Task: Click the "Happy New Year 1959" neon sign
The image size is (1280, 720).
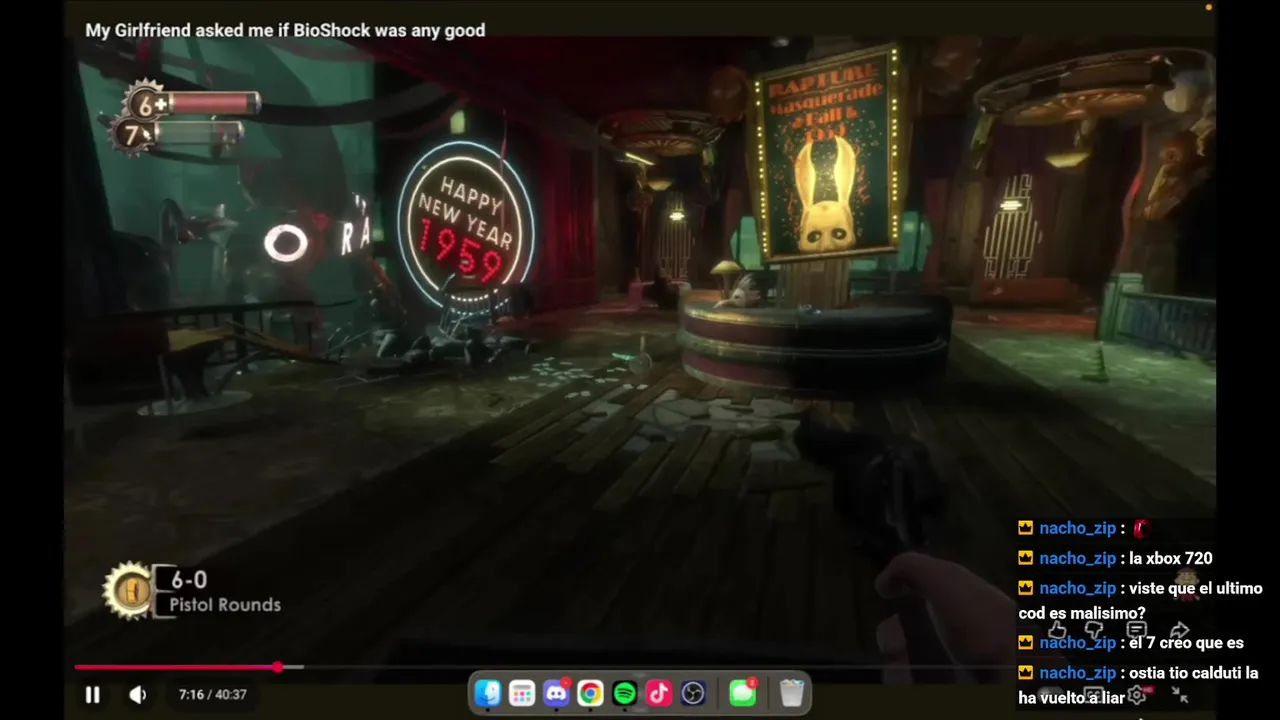Action: [465, 227]
